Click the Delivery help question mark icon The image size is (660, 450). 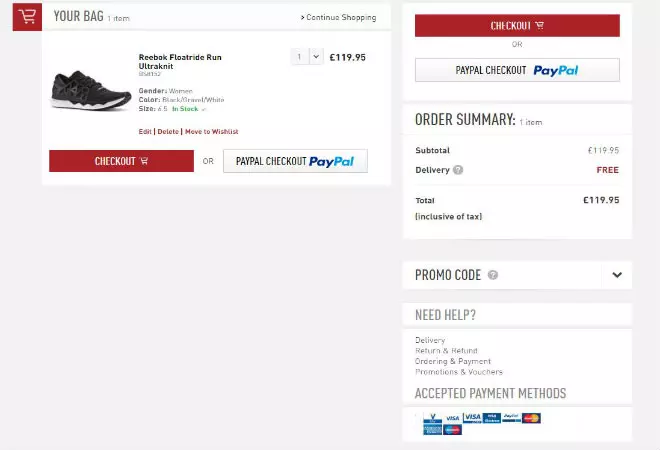pos(458,170)
